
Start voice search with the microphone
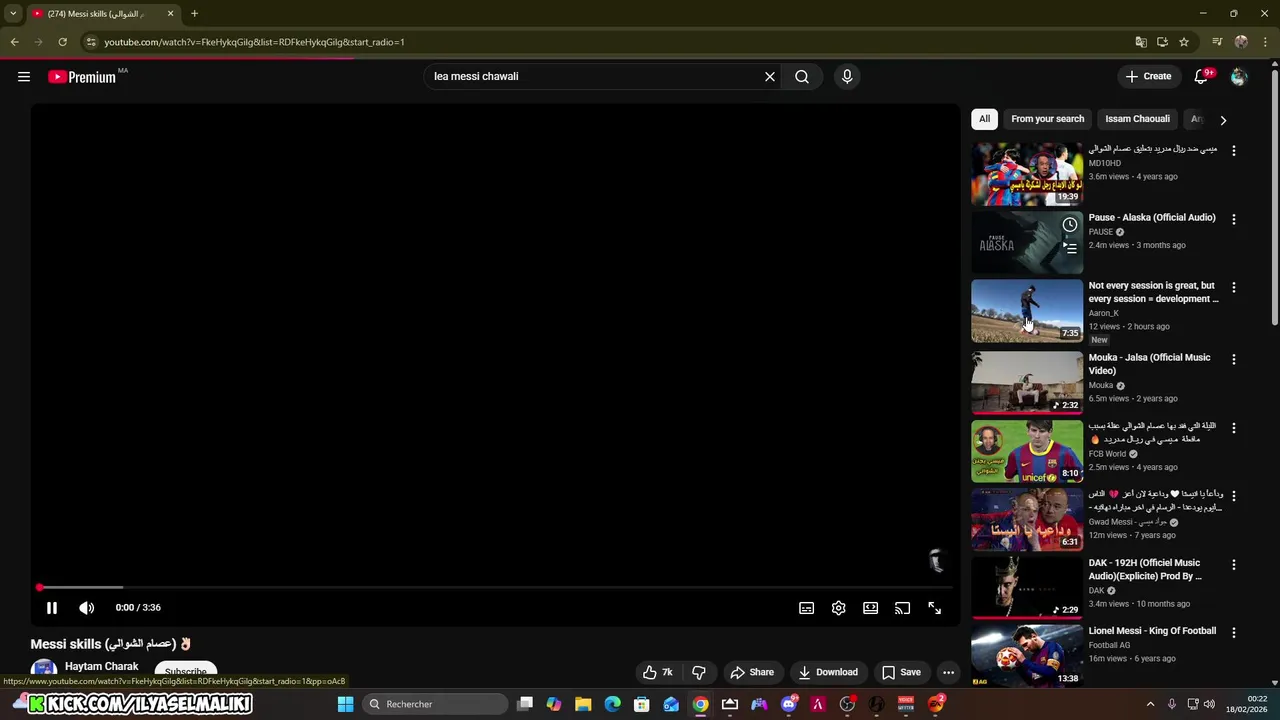(847, 76)
